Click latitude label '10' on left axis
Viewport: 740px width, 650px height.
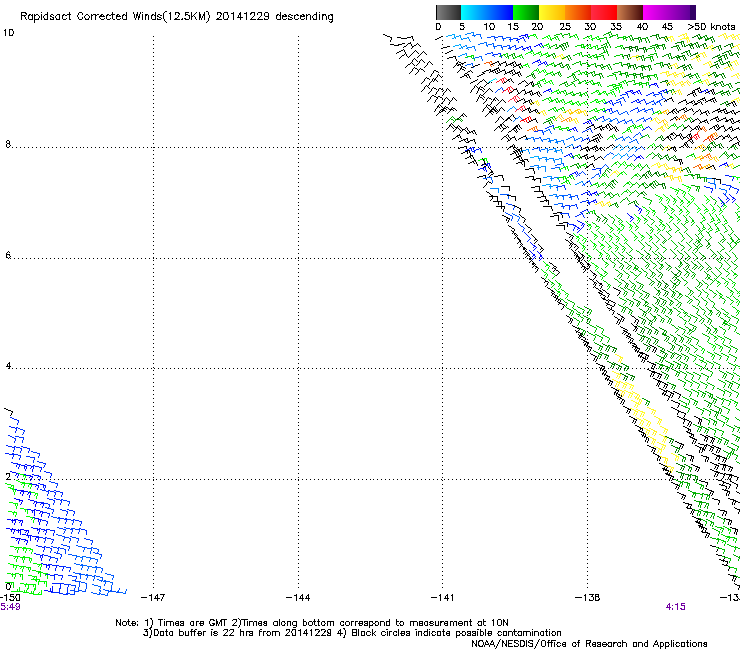pos(8,33)
